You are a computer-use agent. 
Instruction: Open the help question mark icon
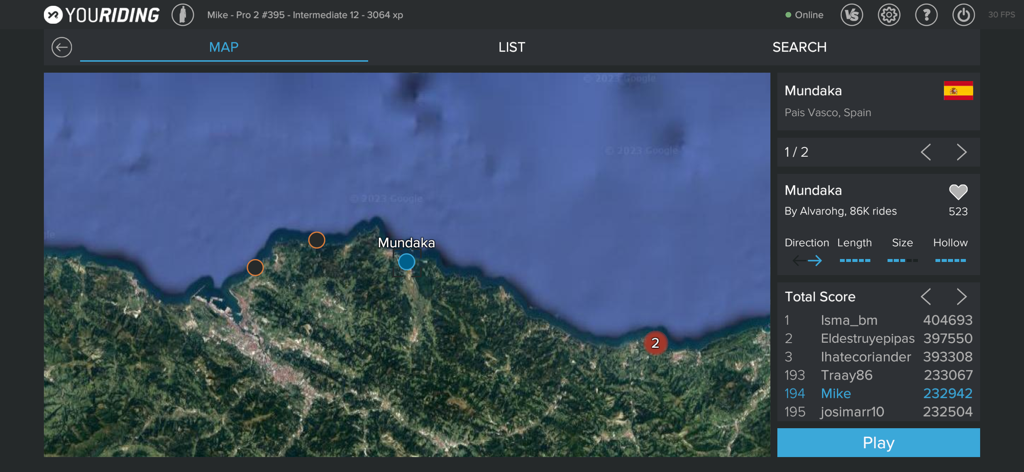tap(926, 14)
